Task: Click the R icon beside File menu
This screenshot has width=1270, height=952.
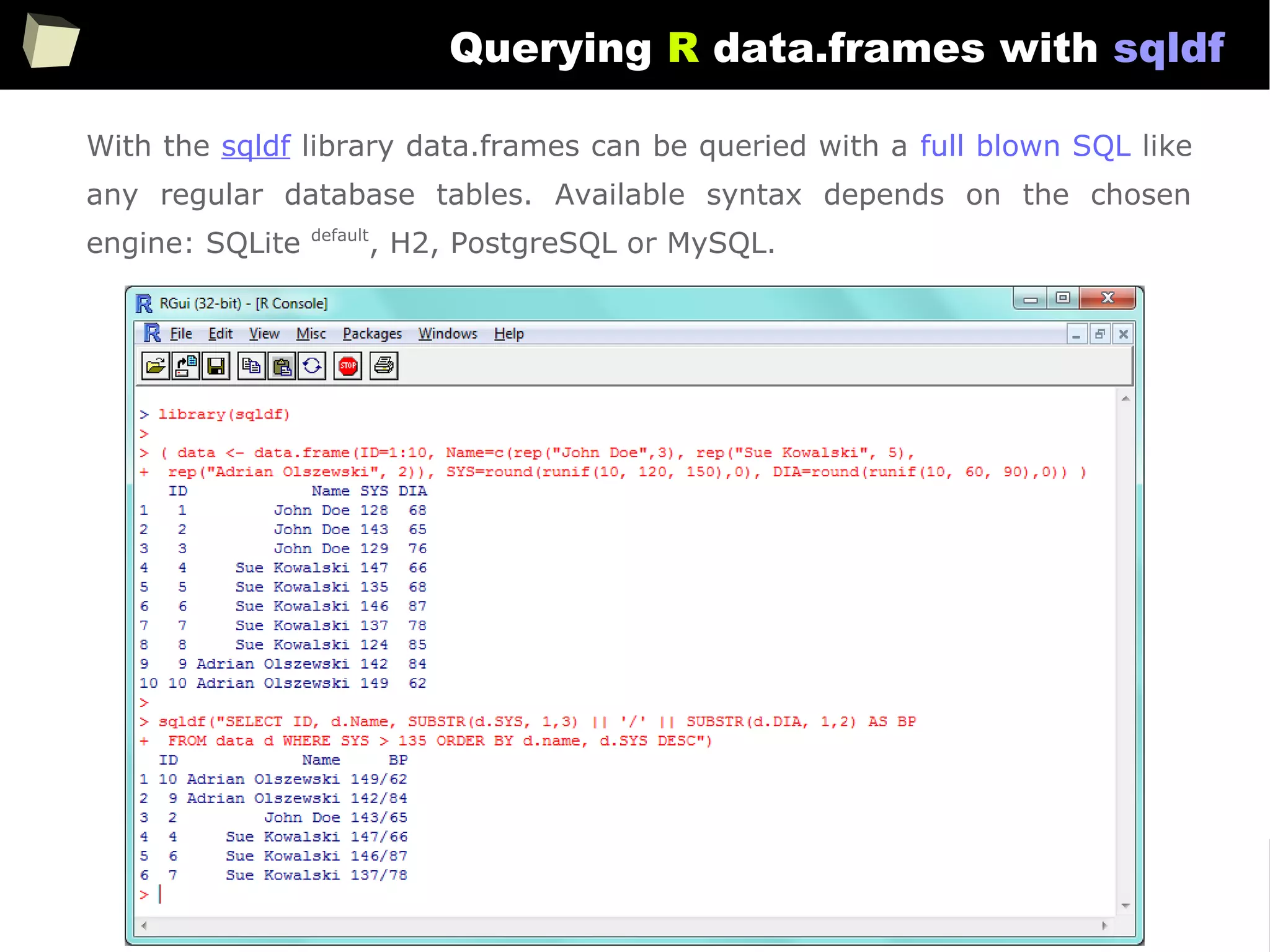Action: click(x=152, y=333)
